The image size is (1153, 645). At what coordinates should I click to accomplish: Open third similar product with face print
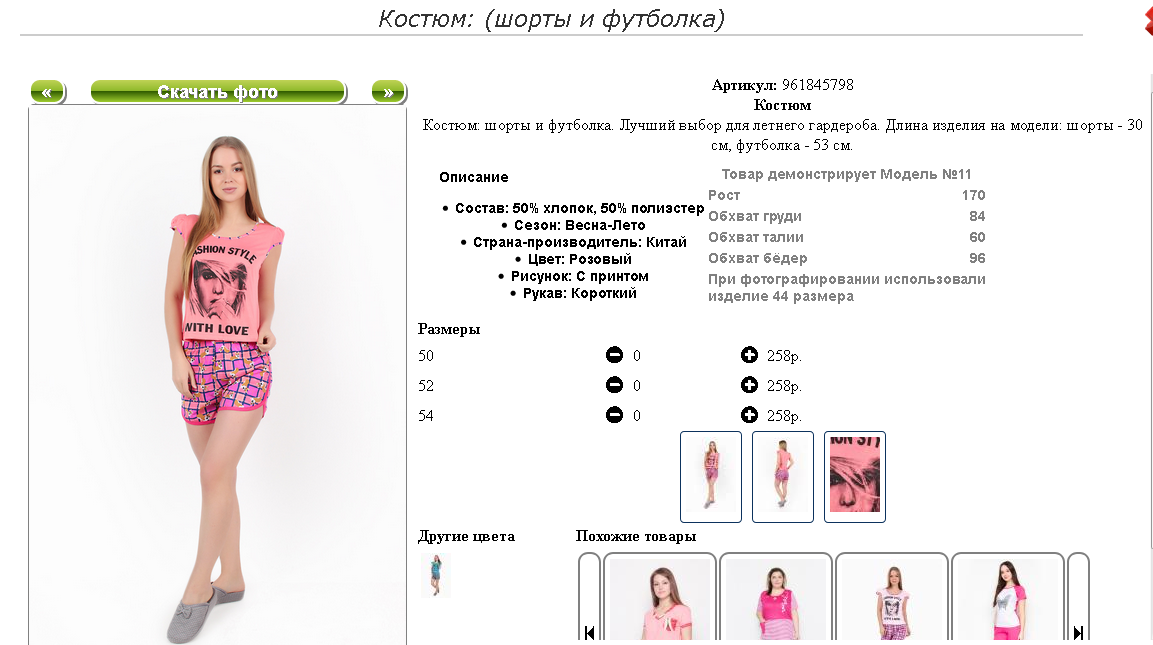tap(892, 599)
